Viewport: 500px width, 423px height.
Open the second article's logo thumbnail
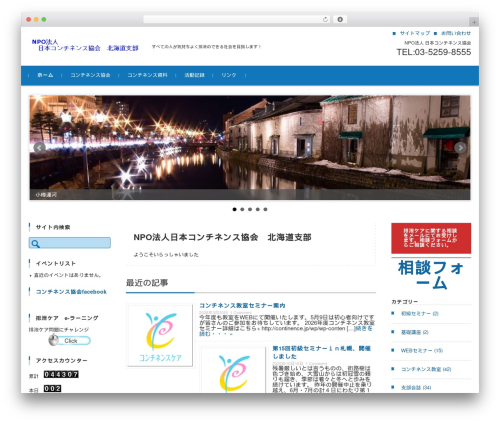(233, 370)
